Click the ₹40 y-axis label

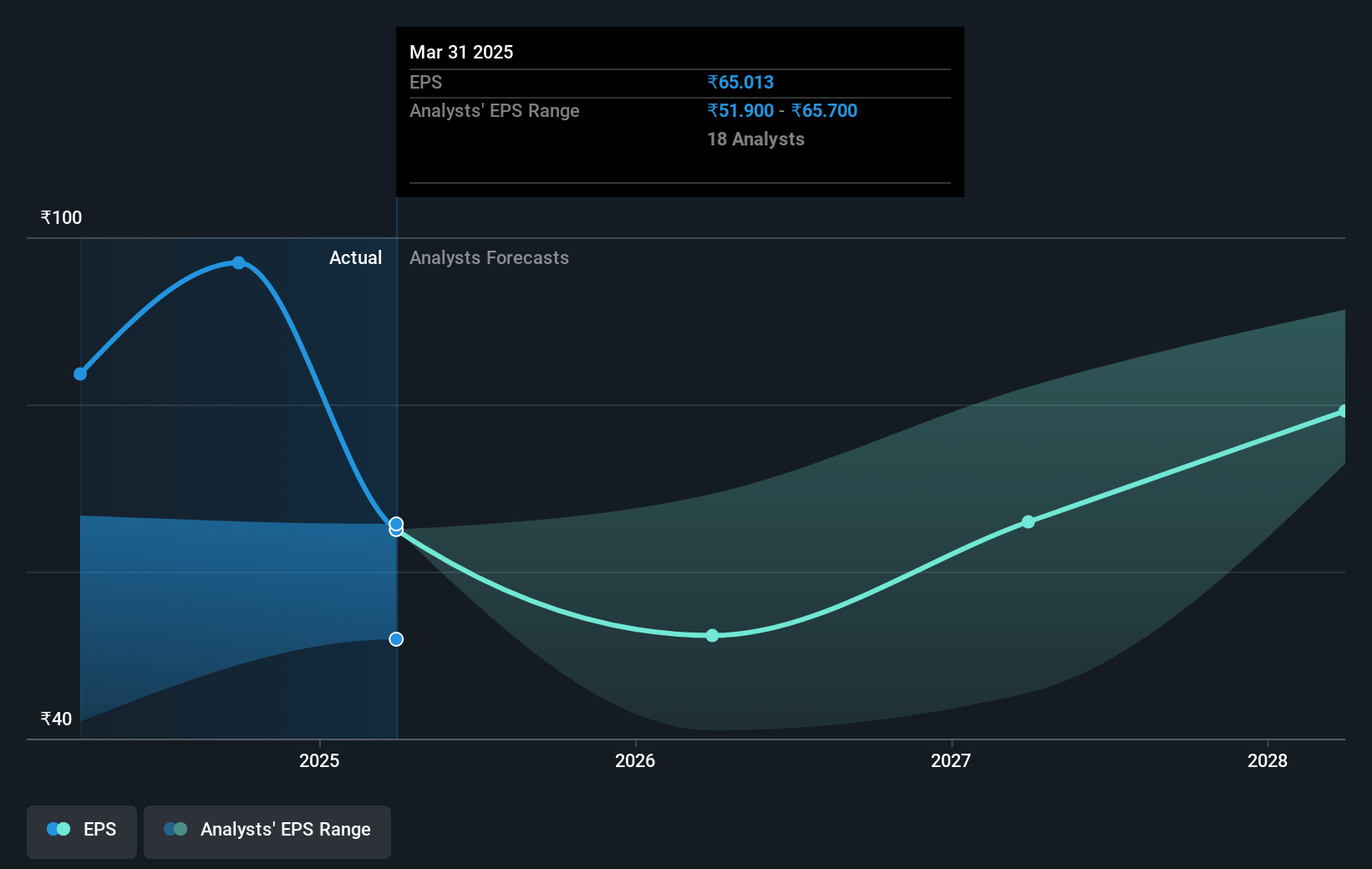point(56,719)
